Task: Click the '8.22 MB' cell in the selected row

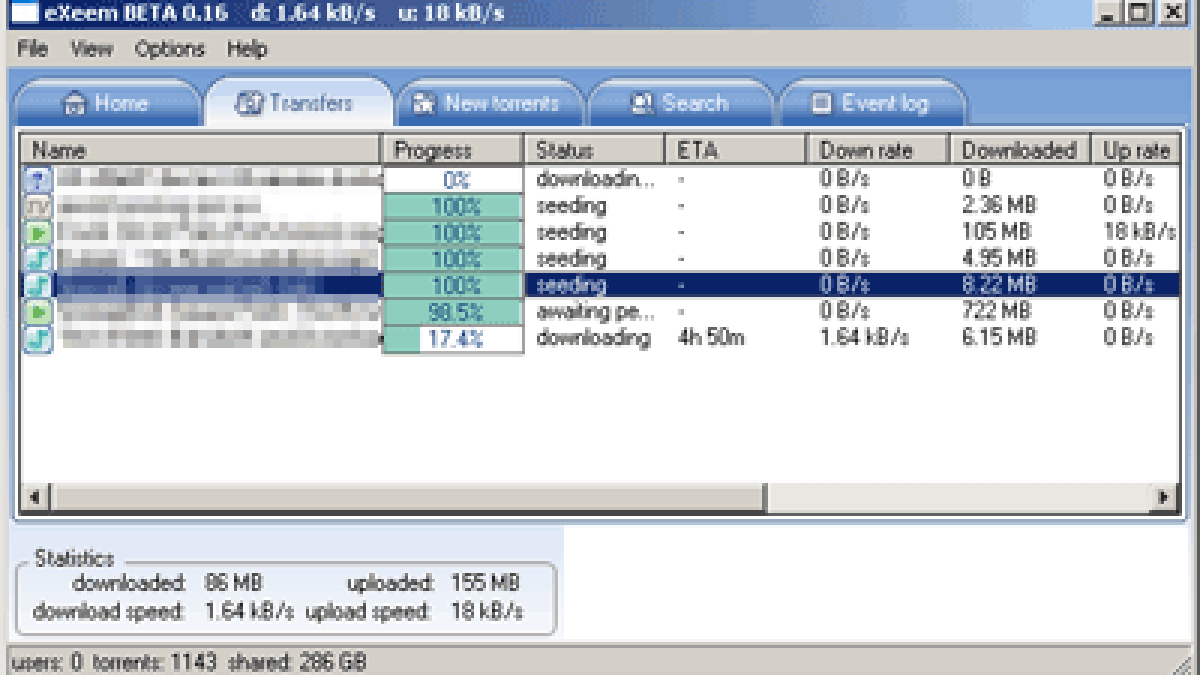Action: coord(999,285)
